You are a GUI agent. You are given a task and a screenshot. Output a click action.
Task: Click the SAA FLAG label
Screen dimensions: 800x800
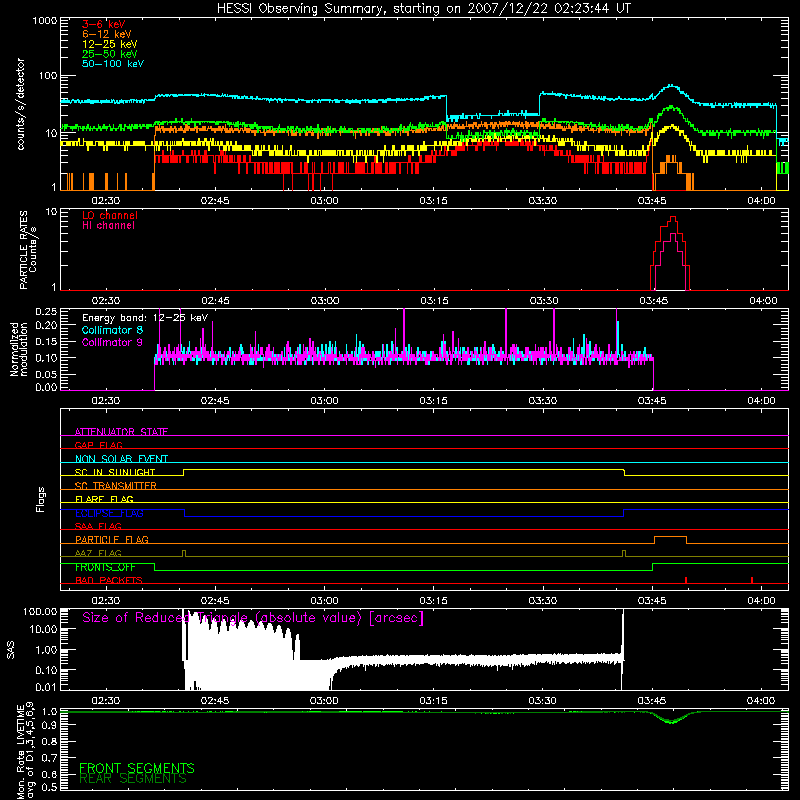98,526
